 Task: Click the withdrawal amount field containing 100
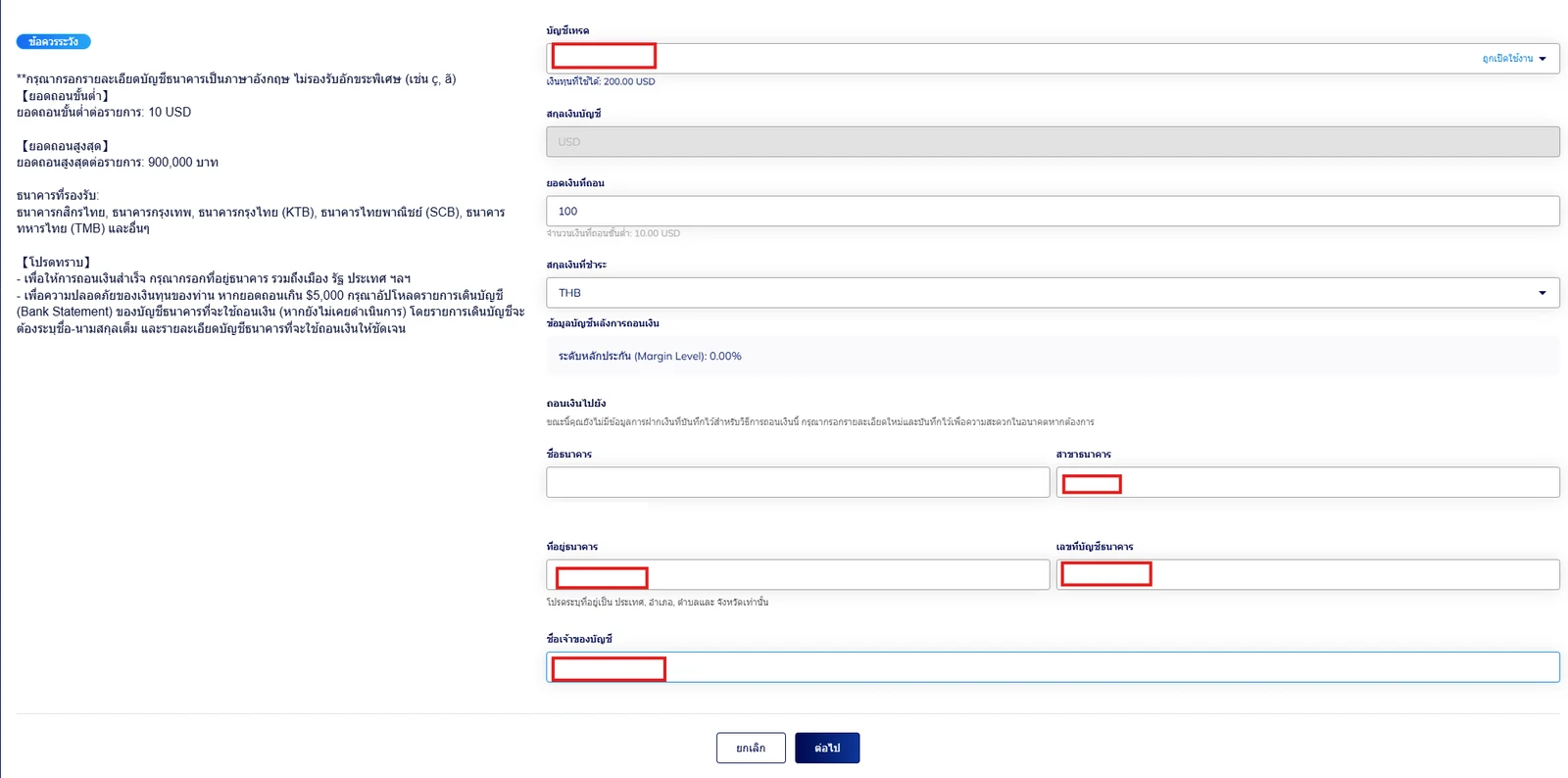click(1053, 211)
